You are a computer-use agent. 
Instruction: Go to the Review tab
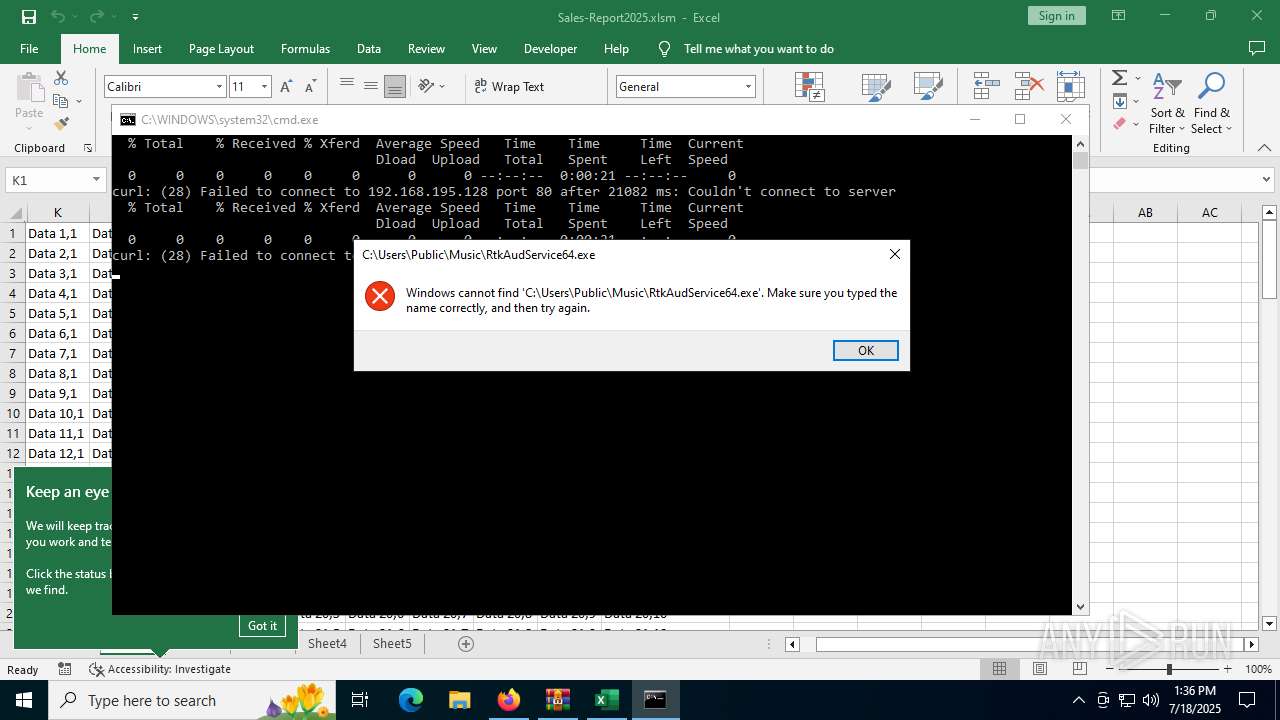point(426,48)
